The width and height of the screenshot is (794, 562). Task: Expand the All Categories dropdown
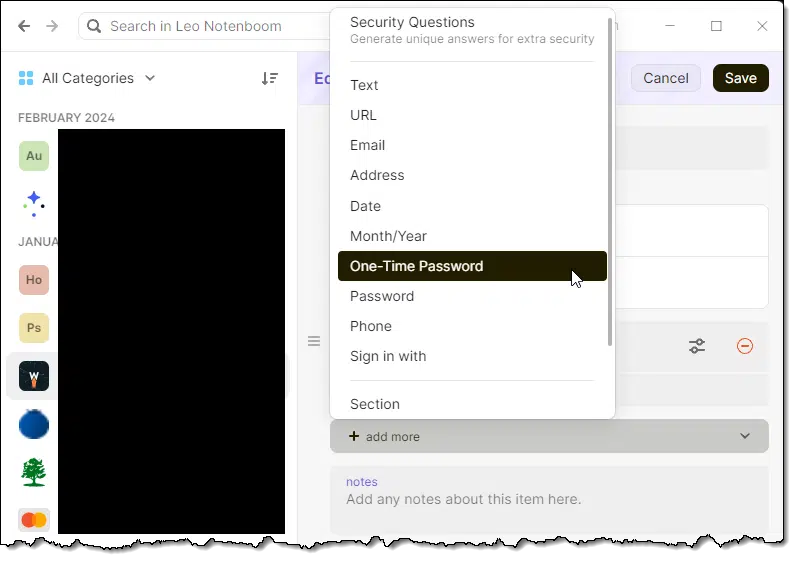[87, 78]
